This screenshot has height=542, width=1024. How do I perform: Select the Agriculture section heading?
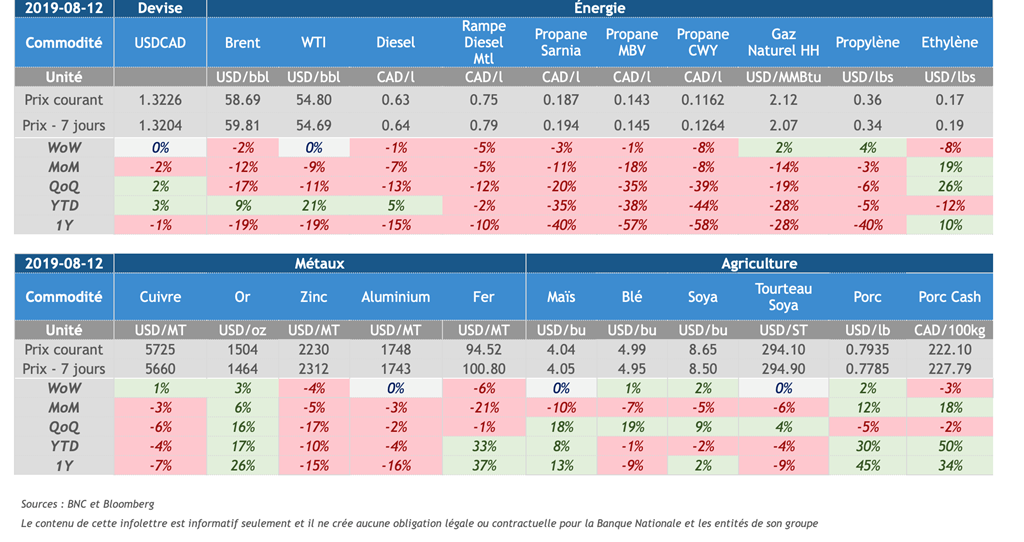pos(759,263)
